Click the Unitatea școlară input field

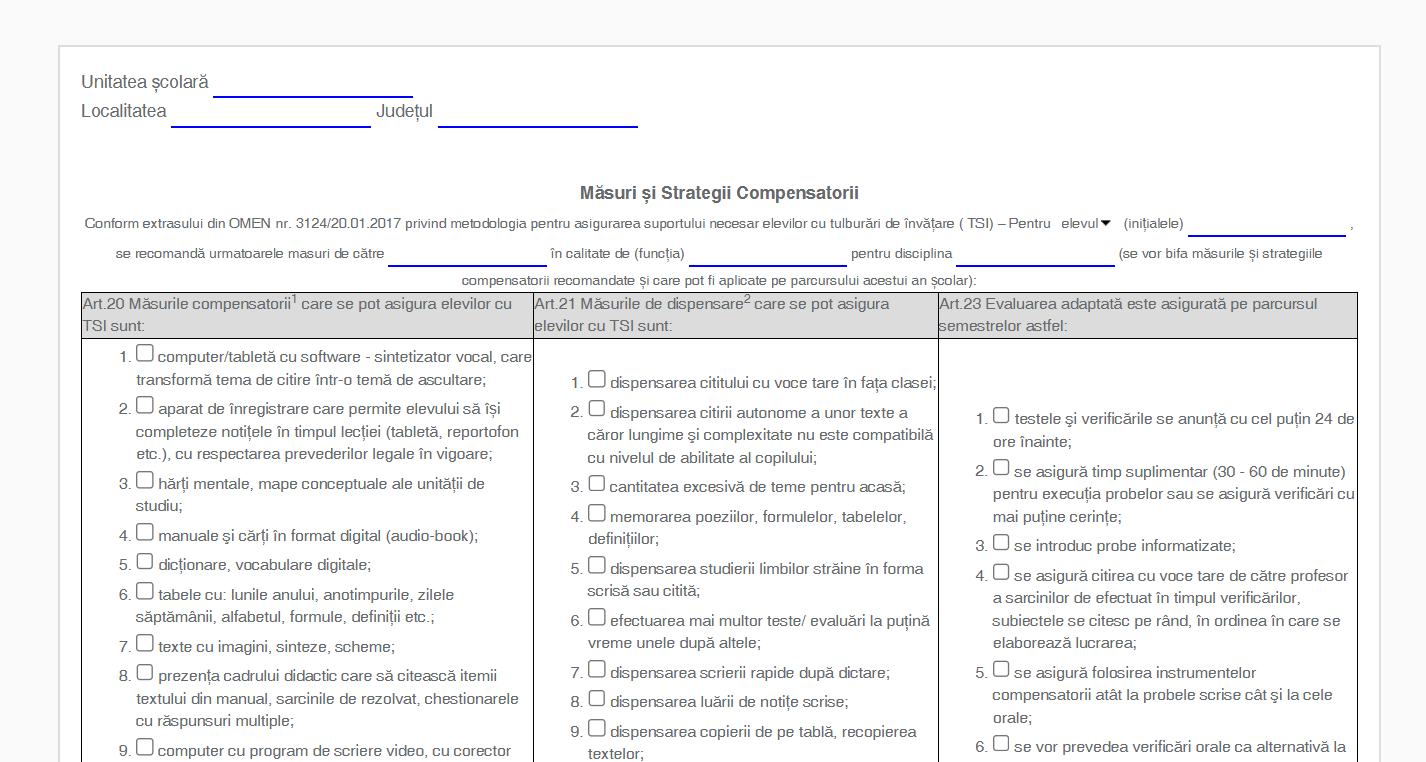[310, 85]
